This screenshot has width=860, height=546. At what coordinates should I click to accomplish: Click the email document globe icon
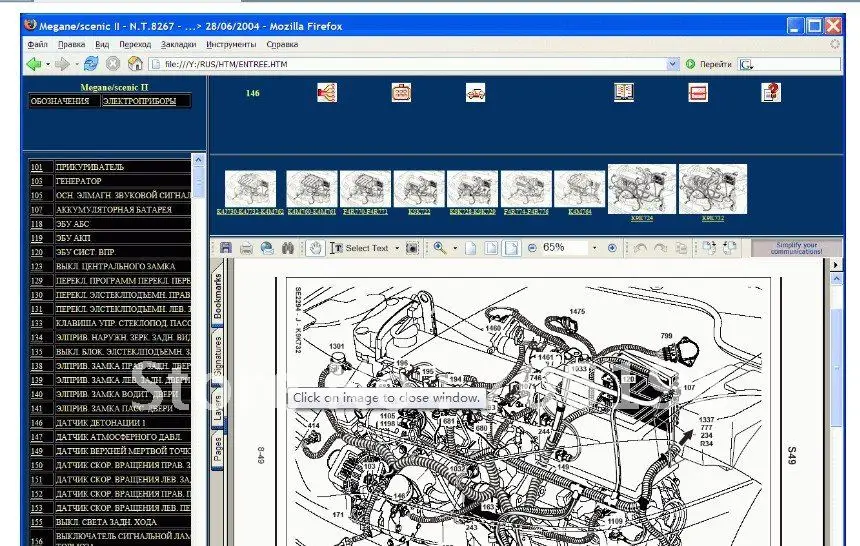[267, 248]
